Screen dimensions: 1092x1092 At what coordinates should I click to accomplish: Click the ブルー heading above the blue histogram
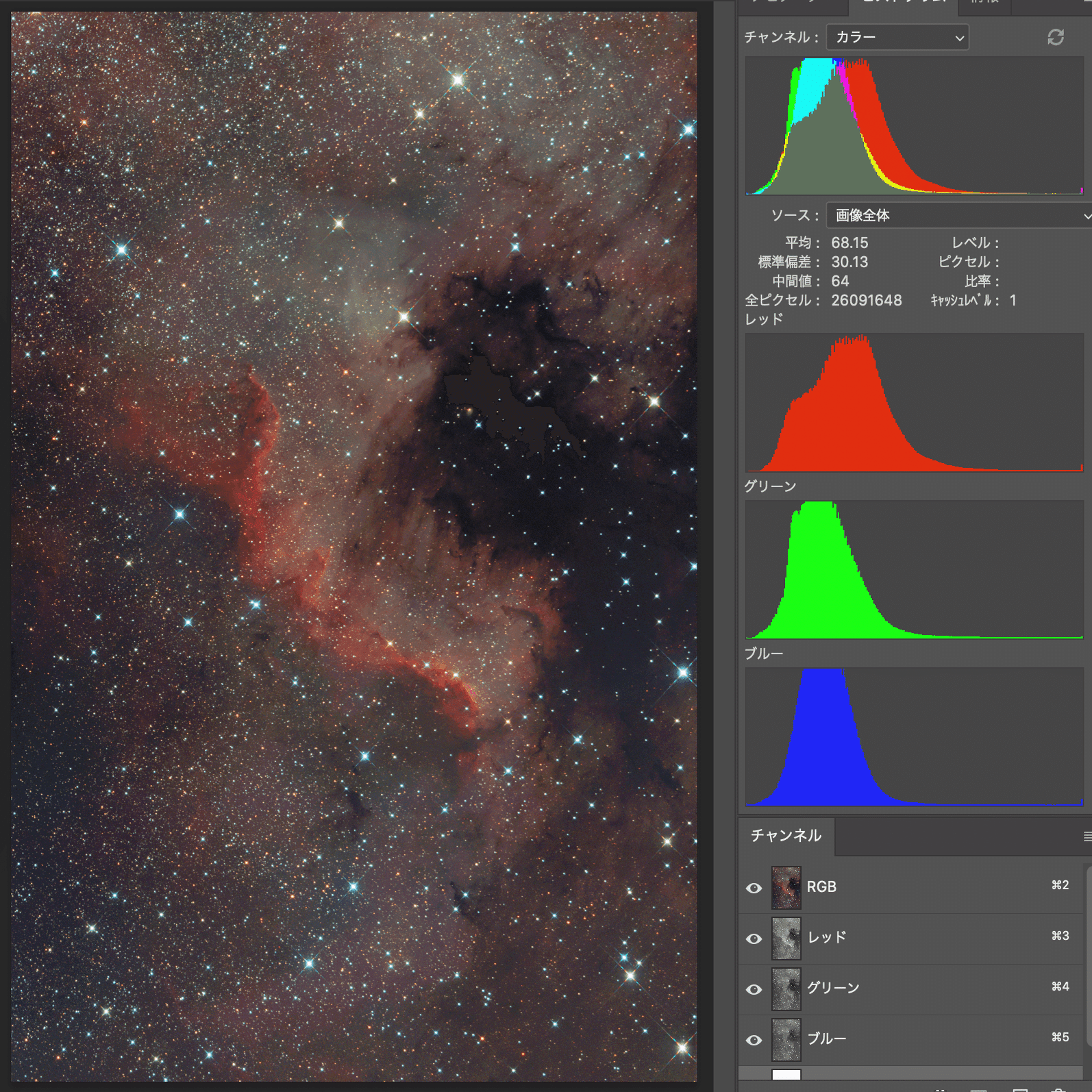point(764,654)
